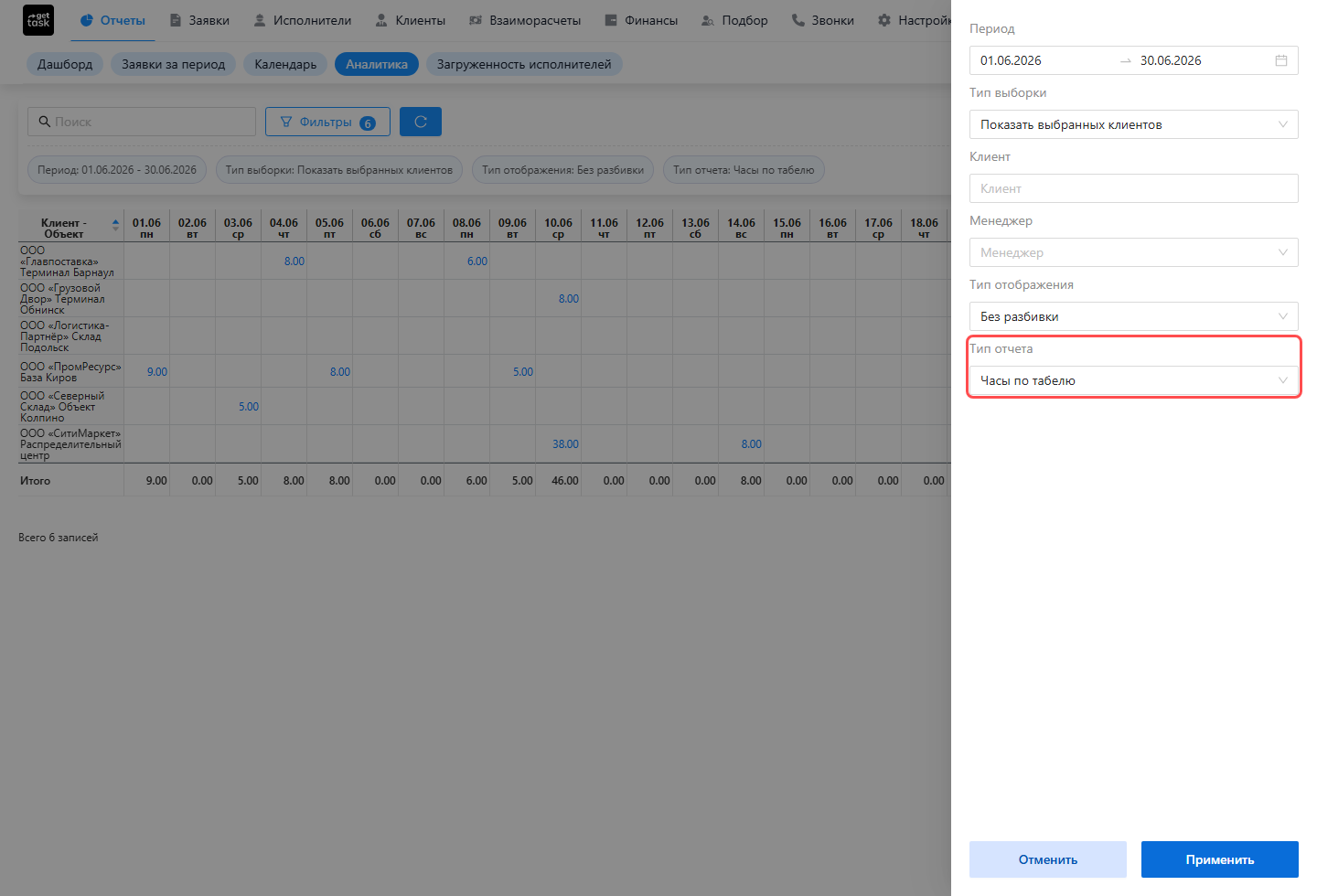Click the Финансы wallet icon

pos(611,20)
